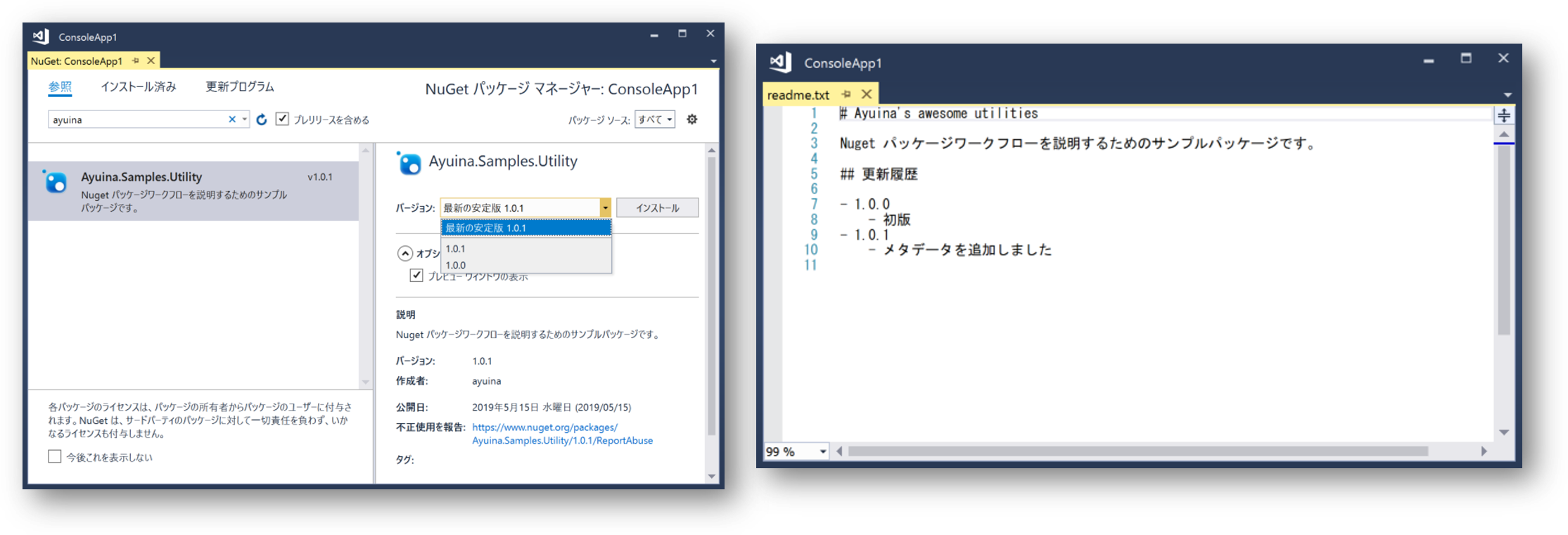This screenshot has width=1568, height=535.
Task: Select version 1.0.1 from the dropdown list
Action: [526, 248]
